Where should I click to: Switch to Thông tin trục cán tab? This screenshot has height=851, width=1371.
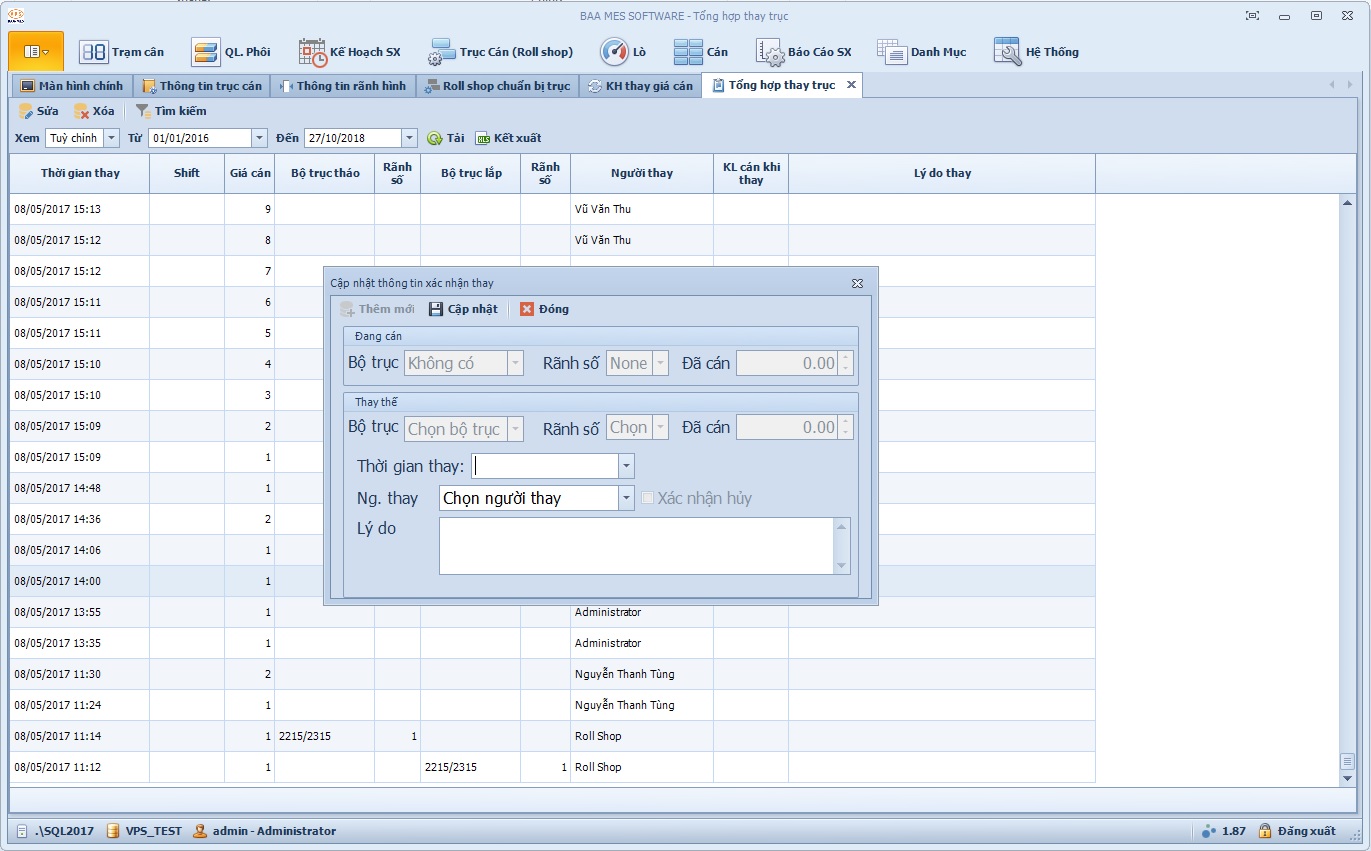point(202,86)
